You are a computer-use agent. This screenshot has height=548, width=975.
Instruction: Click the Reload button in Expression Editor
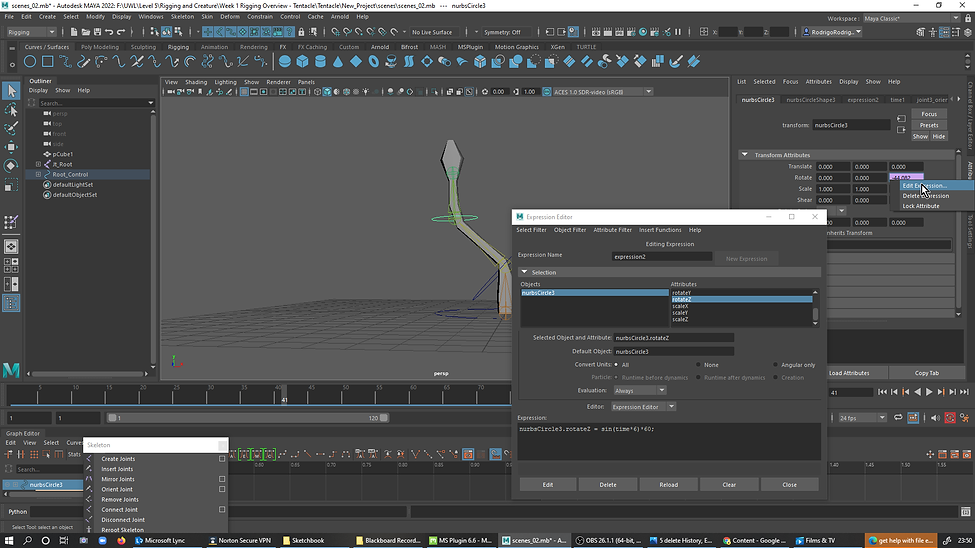pos(668,485)
